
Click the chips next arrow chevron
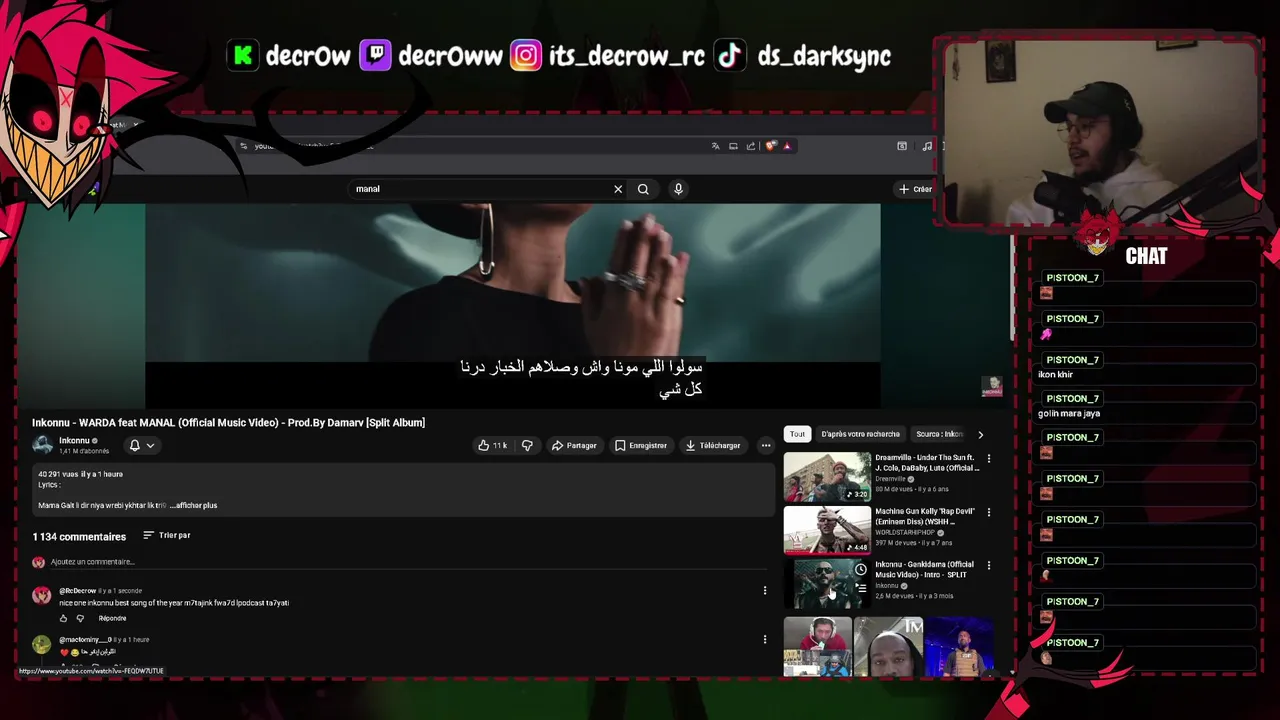pyautogui.click(x=980, y=434)
